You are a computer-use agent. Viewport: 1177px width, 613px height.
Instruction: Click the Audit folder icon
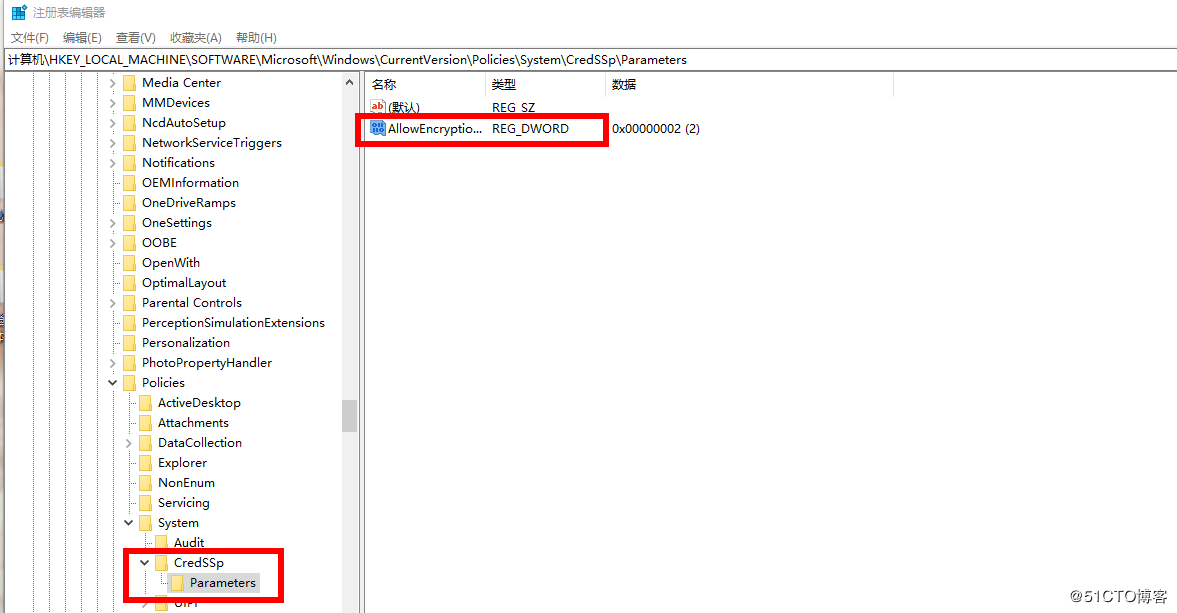pyautogui.click(x=161, y=542)
